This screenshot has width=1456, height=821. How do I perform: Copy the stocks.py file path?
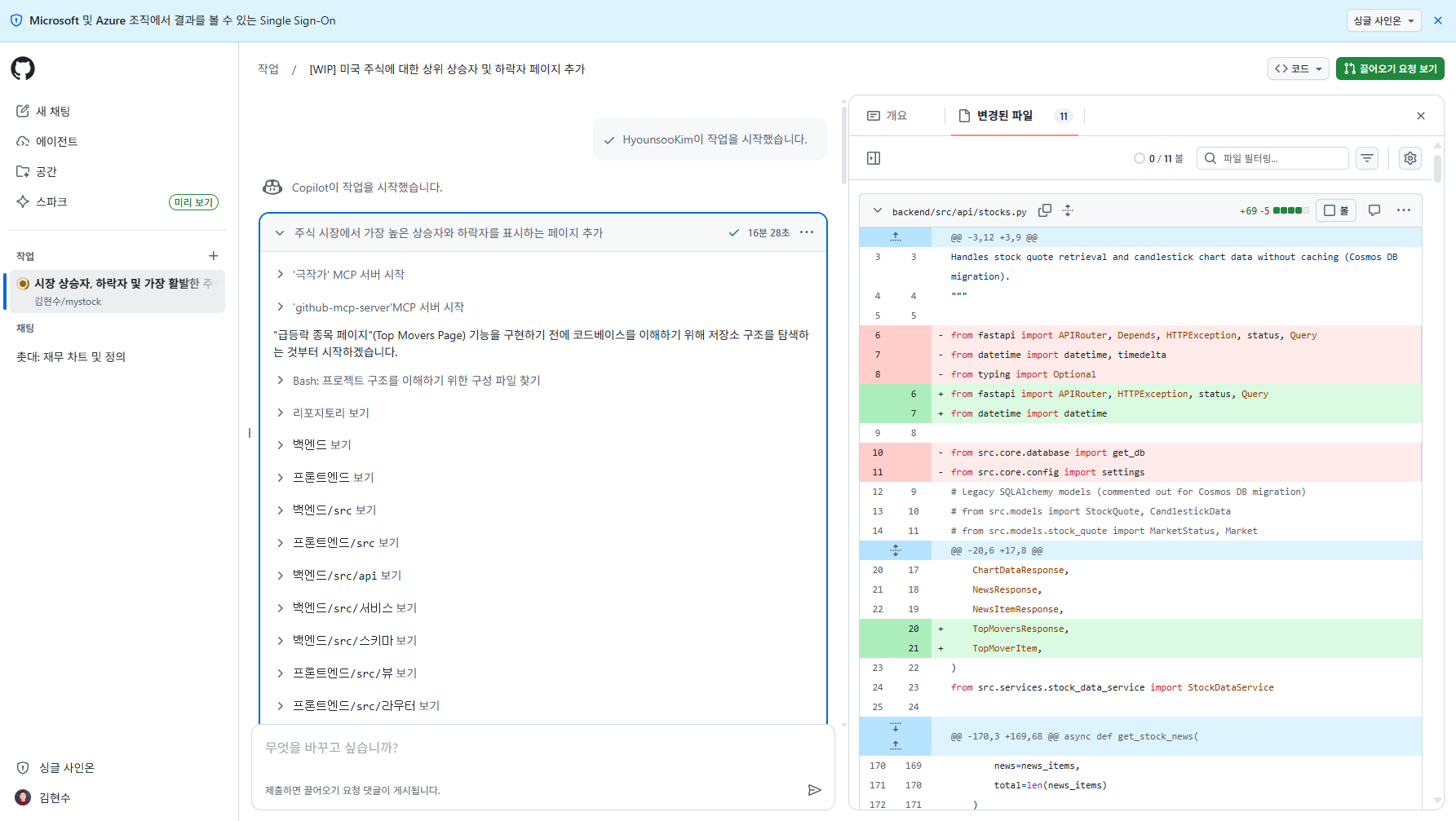pos(1044,210)
